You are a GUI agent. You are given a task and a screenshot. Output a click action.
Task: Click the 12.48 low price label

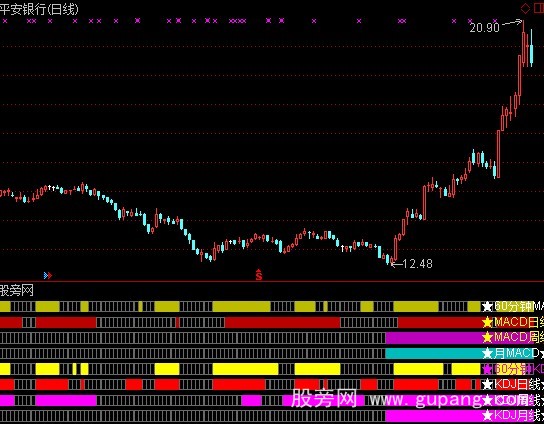418,264
